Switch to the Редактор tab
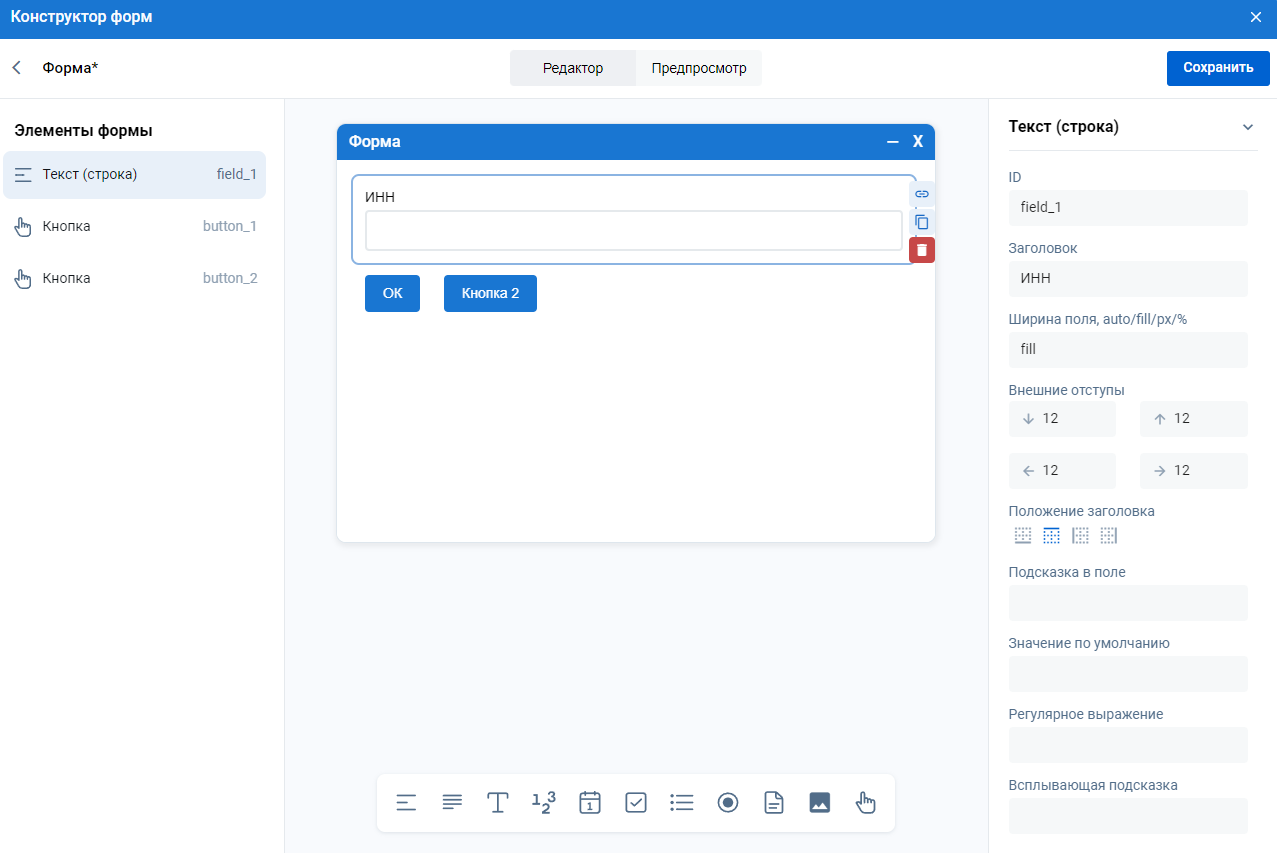 [x=573, y=68]
